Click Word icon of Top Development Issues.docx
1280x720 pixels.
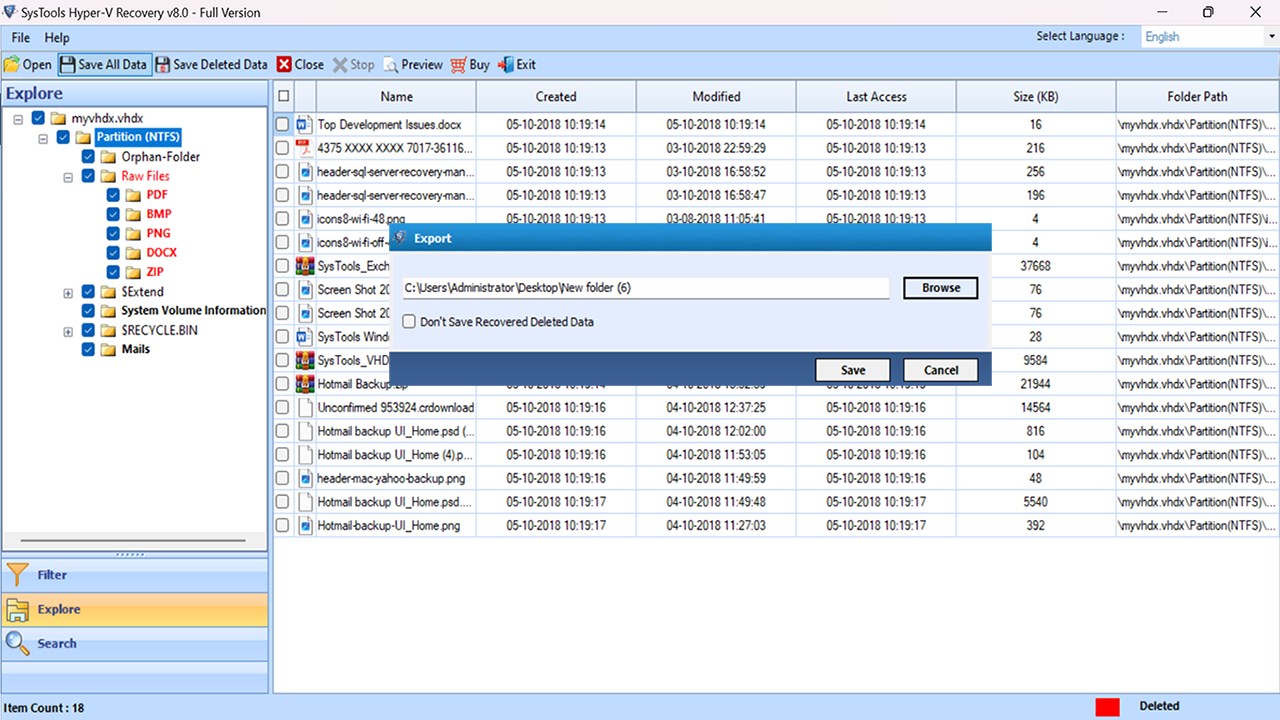[306, 125]
